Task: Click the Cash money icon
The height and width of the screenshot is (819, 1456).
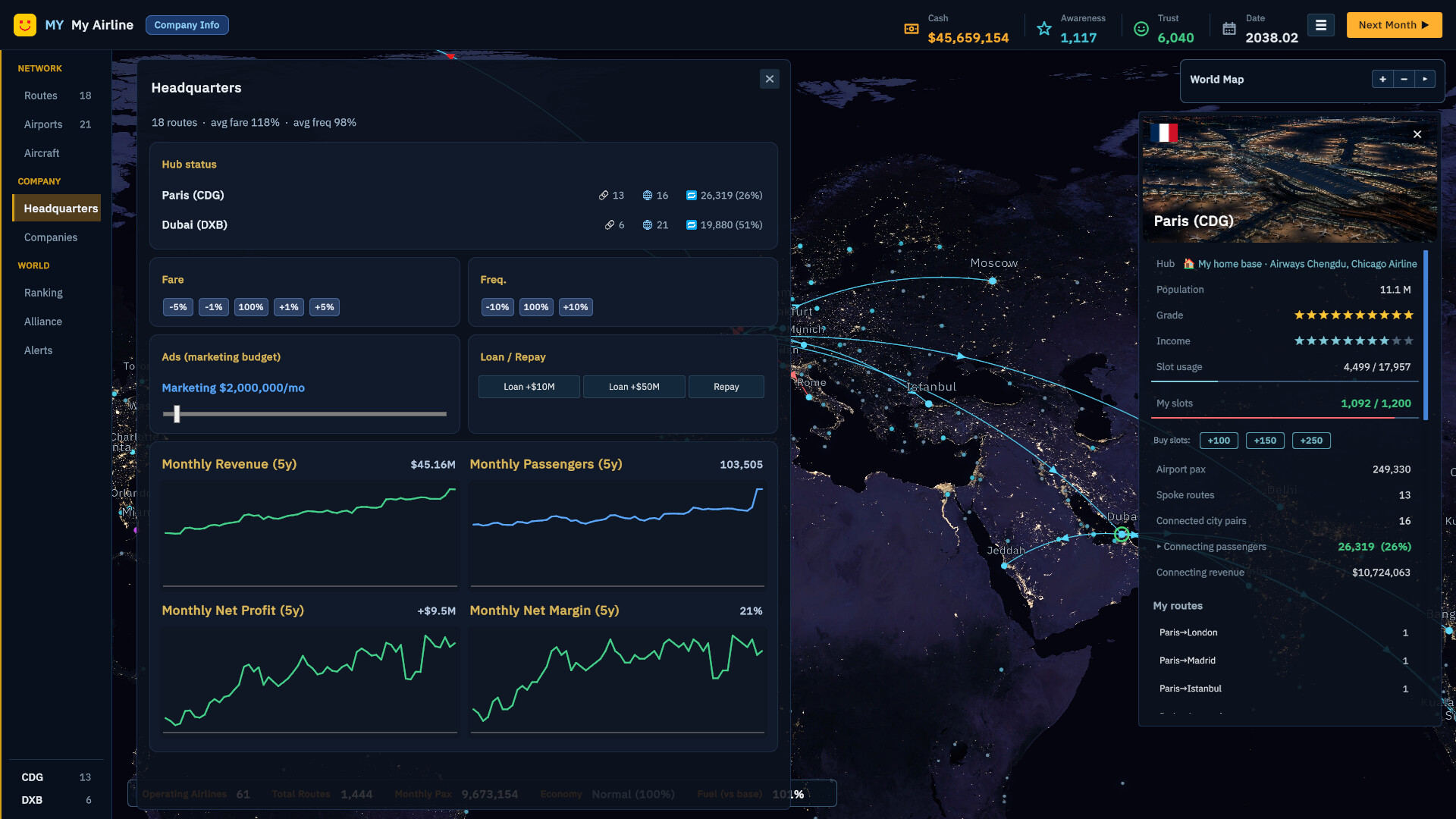Action: click(912, 29)
